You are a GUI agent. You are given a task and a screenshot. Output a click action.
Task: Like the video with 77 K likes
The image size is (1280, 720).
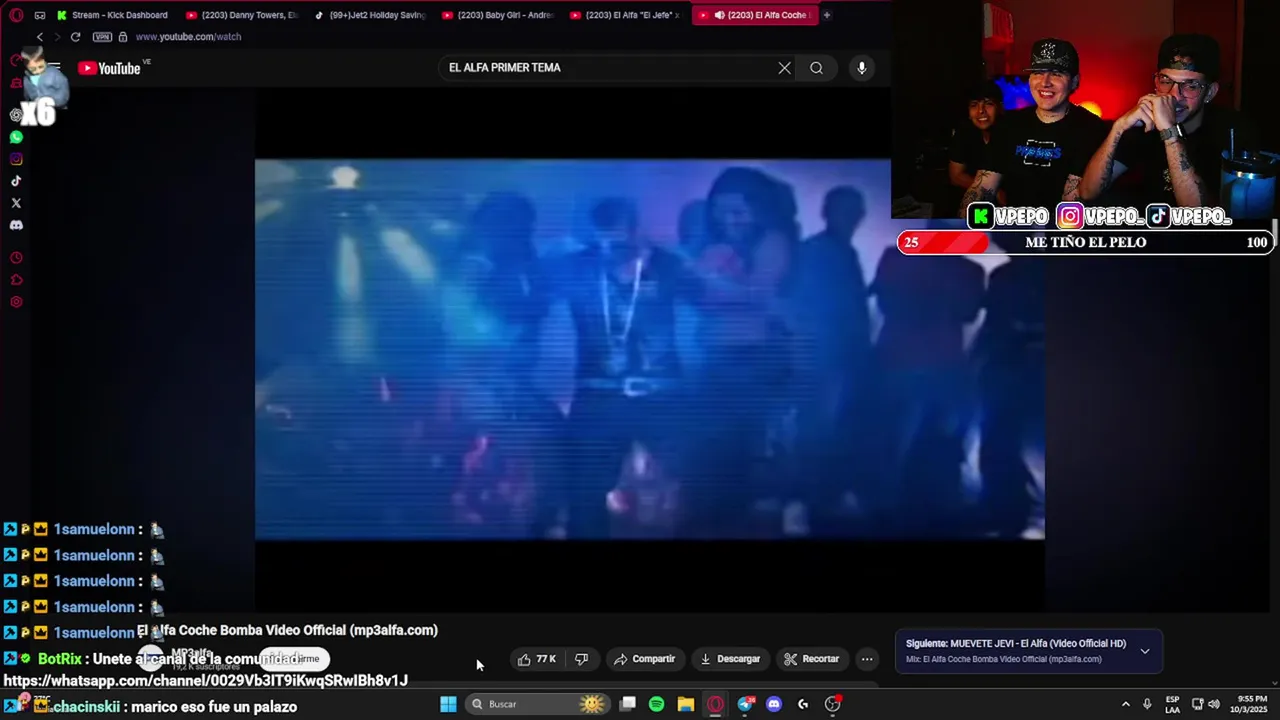(x=537, y=659)
